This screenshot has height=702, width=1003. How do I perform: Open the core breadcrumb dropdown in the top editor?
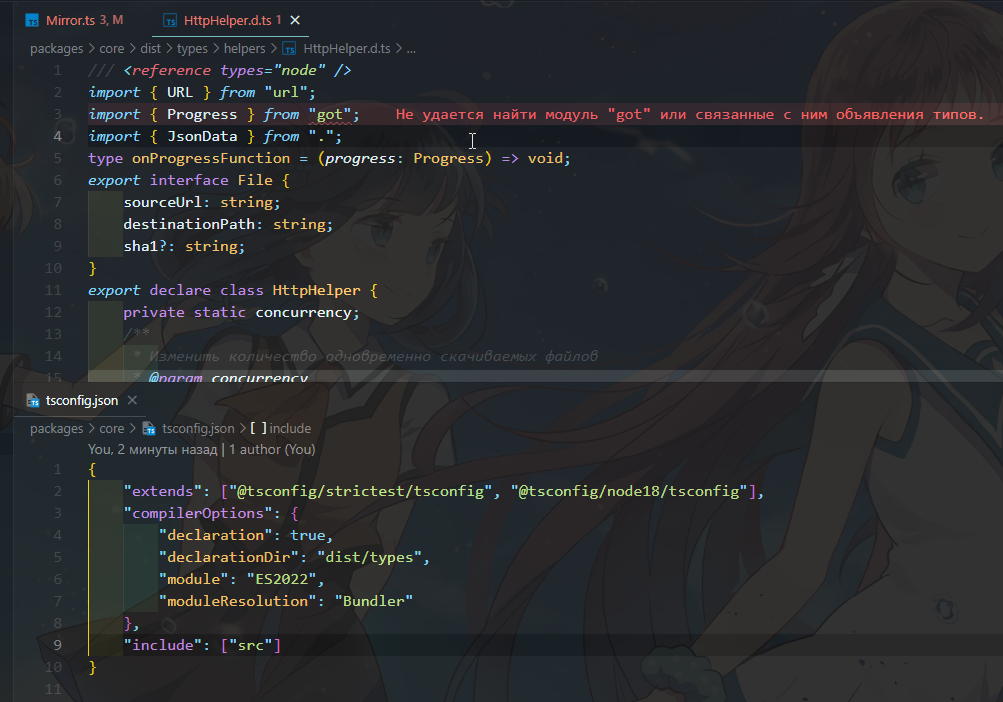111,48
